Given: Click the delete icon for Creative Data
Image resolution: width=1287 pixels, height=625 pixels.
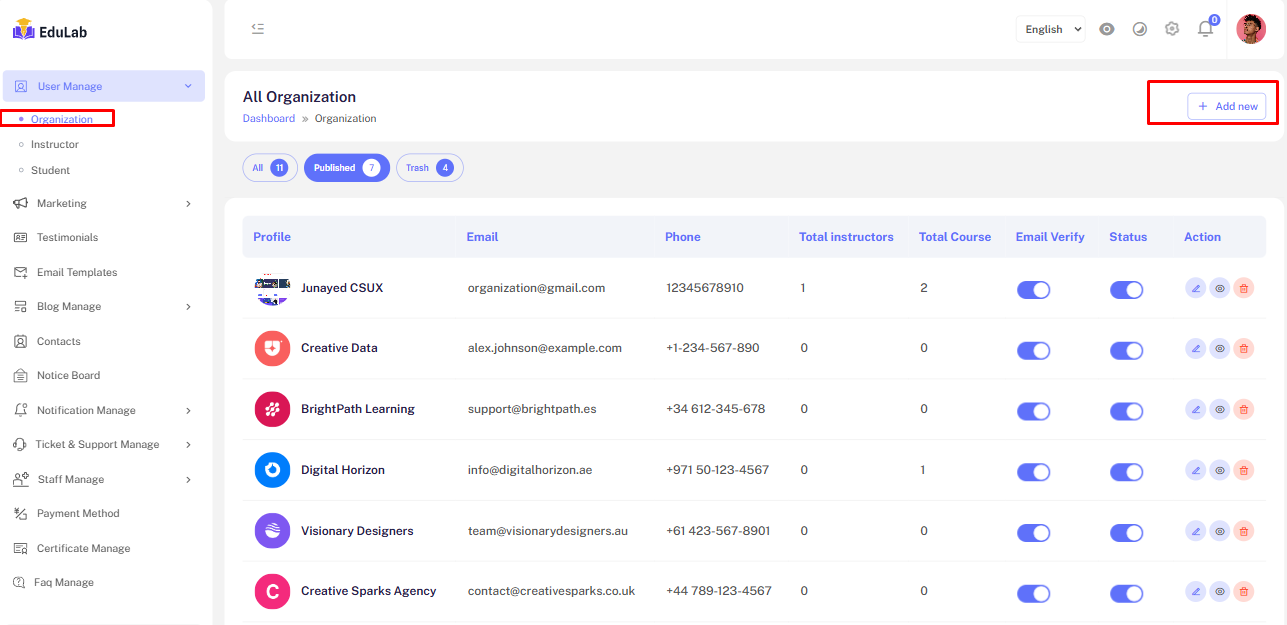Looking at the screenshot, I should coord(1243,349).
